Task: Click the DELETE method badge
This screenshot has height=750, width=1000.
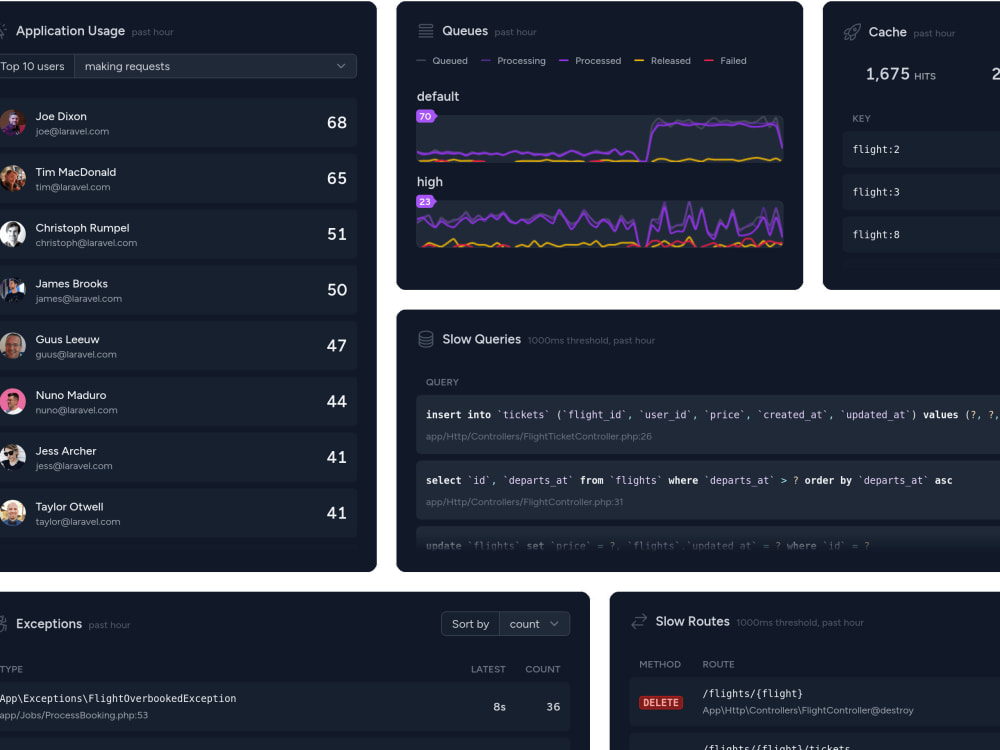Action: tap(661, 702)
